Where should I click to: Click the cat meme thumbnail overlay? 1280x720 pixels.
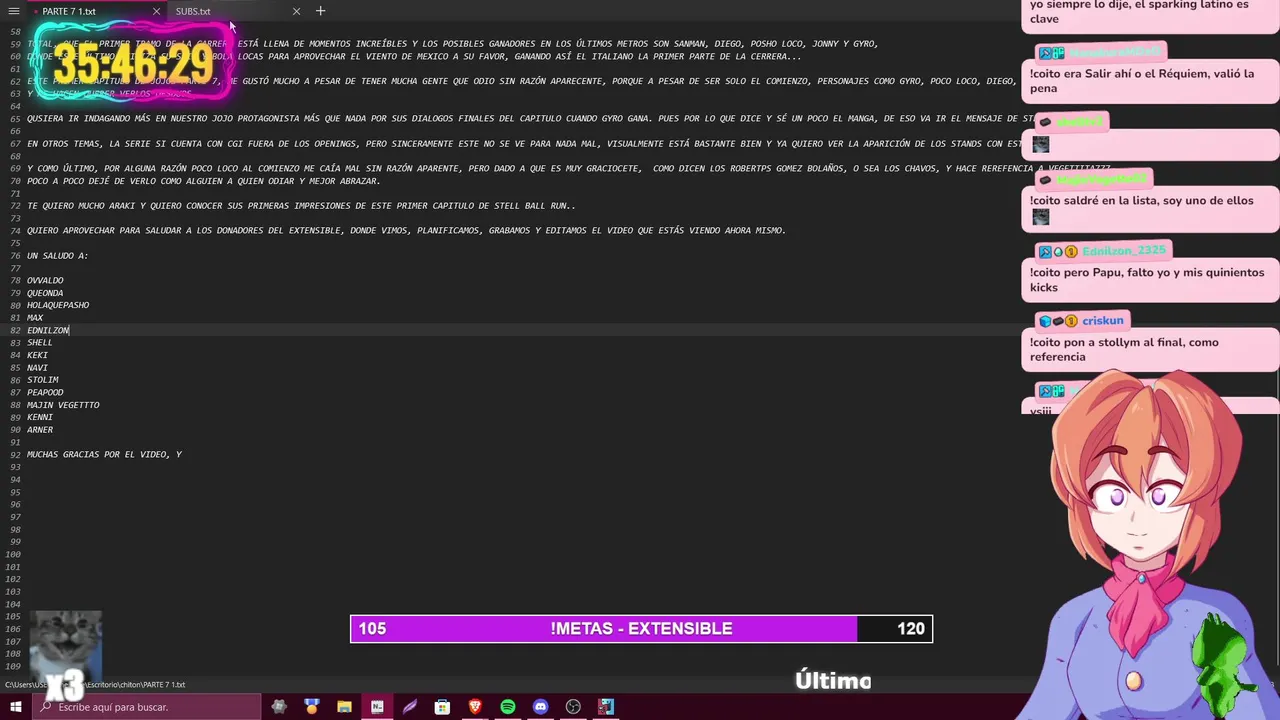tap(66, 645)
